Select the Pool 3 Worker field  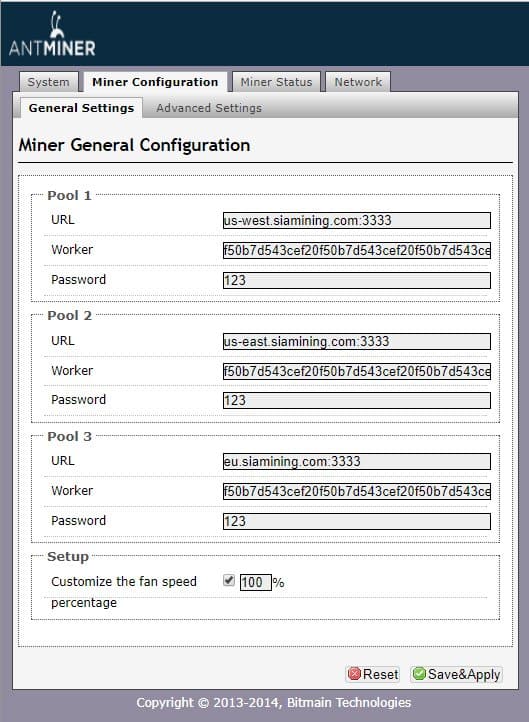pyautogui.click(x=357, y=491)
